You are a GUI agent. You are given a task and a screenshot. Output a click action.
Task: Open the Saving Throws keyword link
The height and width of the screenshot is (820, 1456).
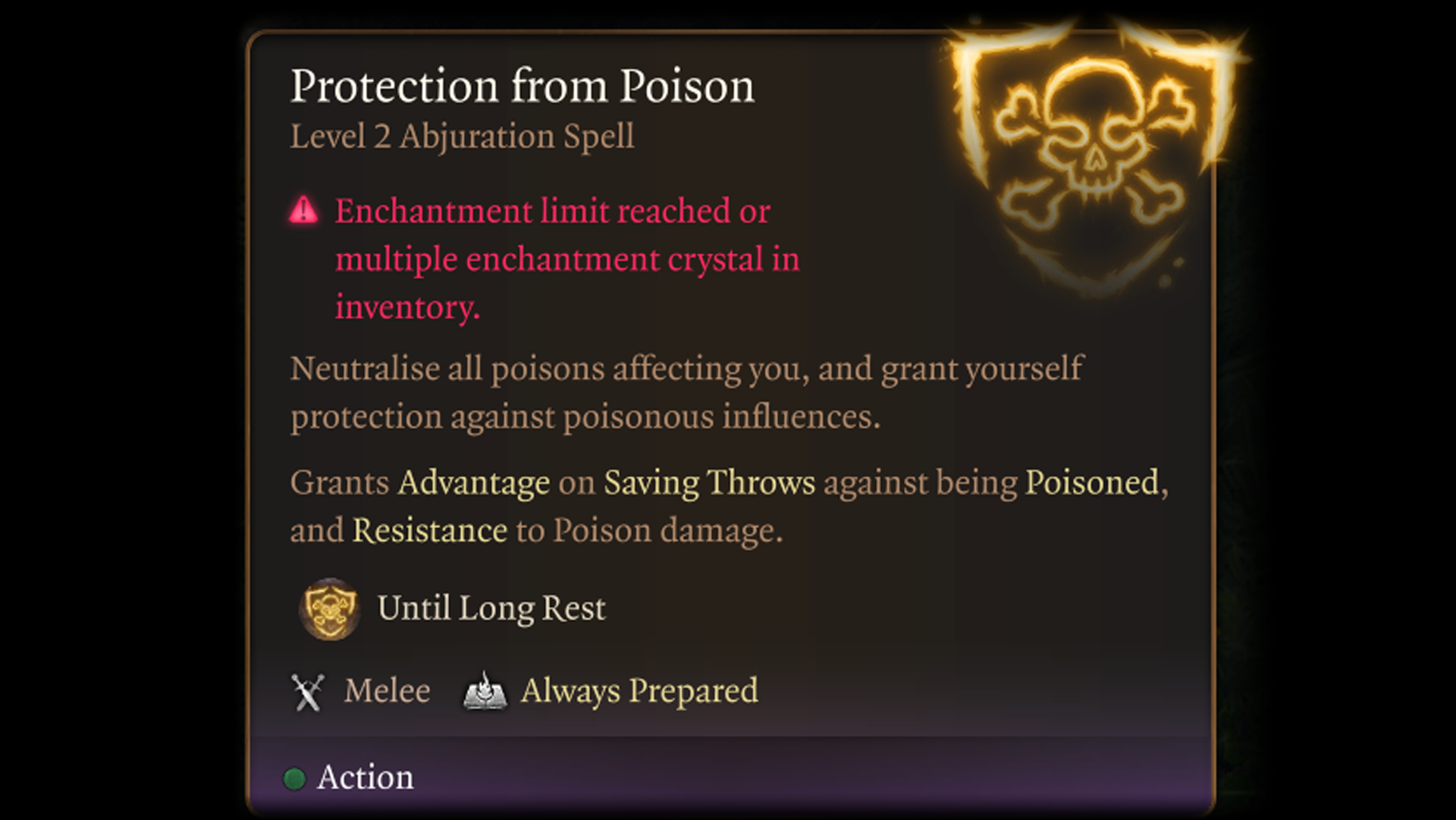709,483
